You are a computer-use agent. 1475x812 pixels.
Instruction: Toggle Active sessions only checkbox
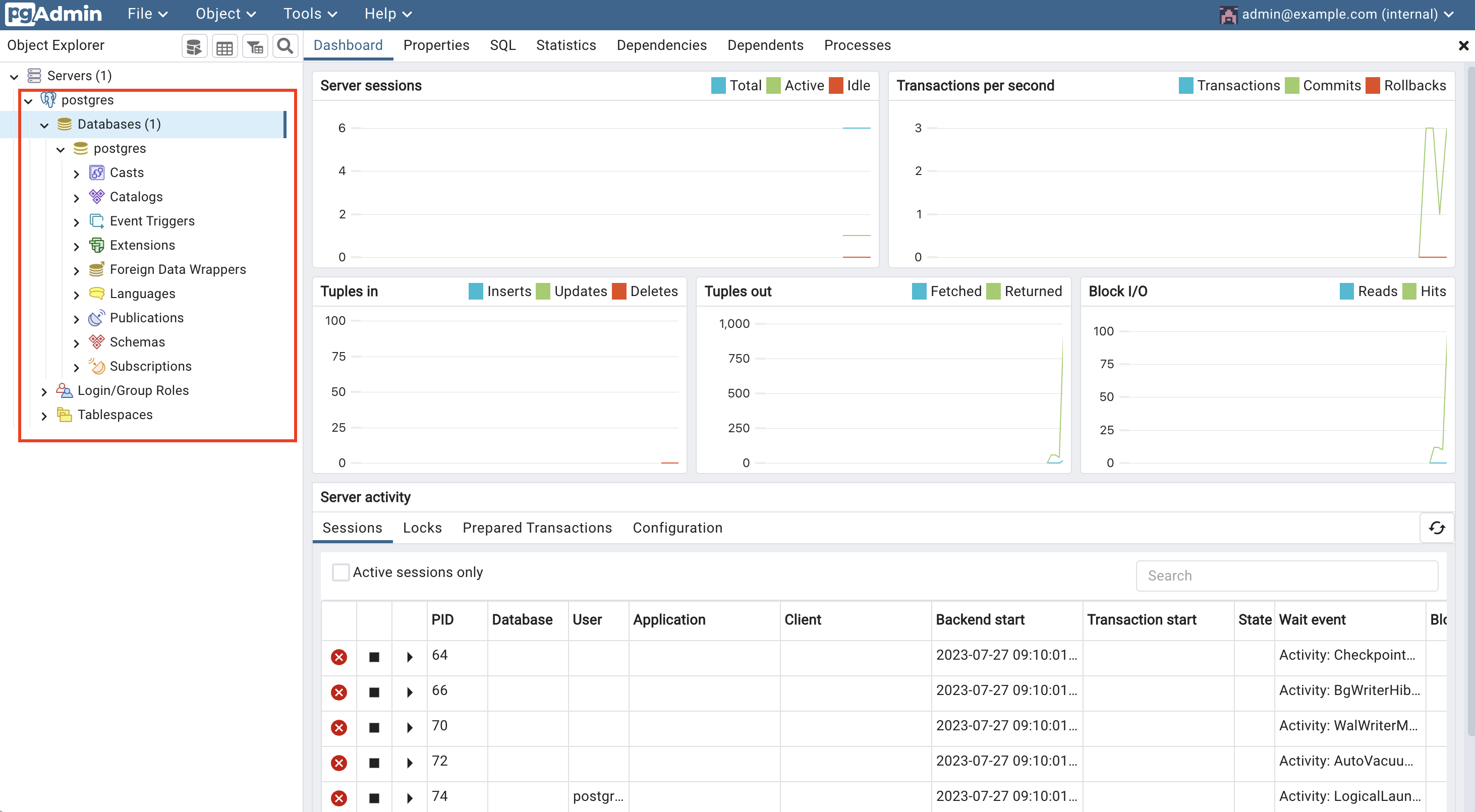[341, 572]
